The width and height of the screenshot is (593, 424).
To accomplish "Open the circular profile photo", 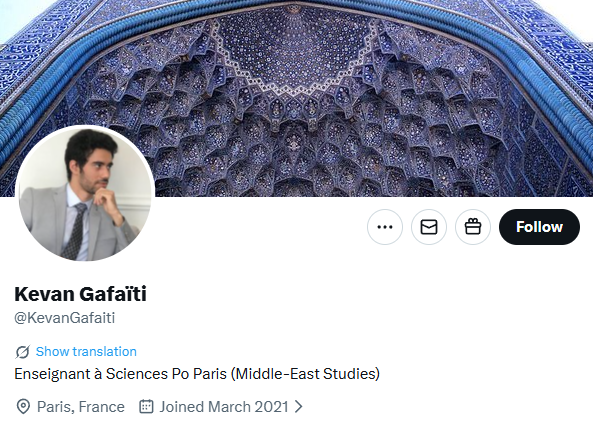I will pyautogui.click(x=85, y=193).
